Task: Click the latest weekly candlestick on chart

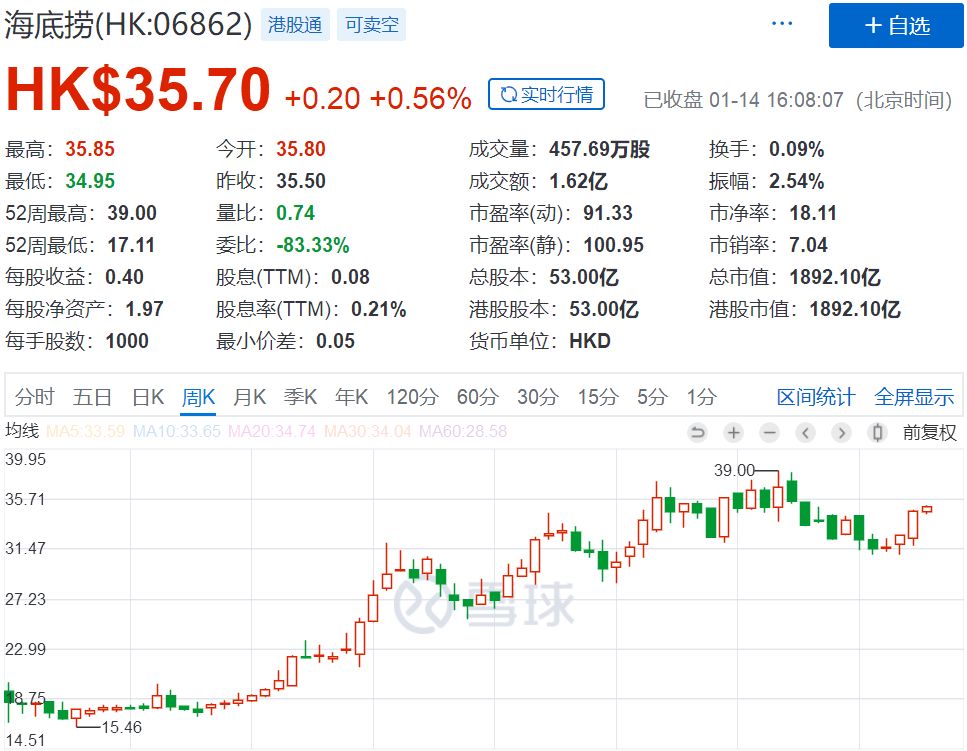Action: click(927, 509)
